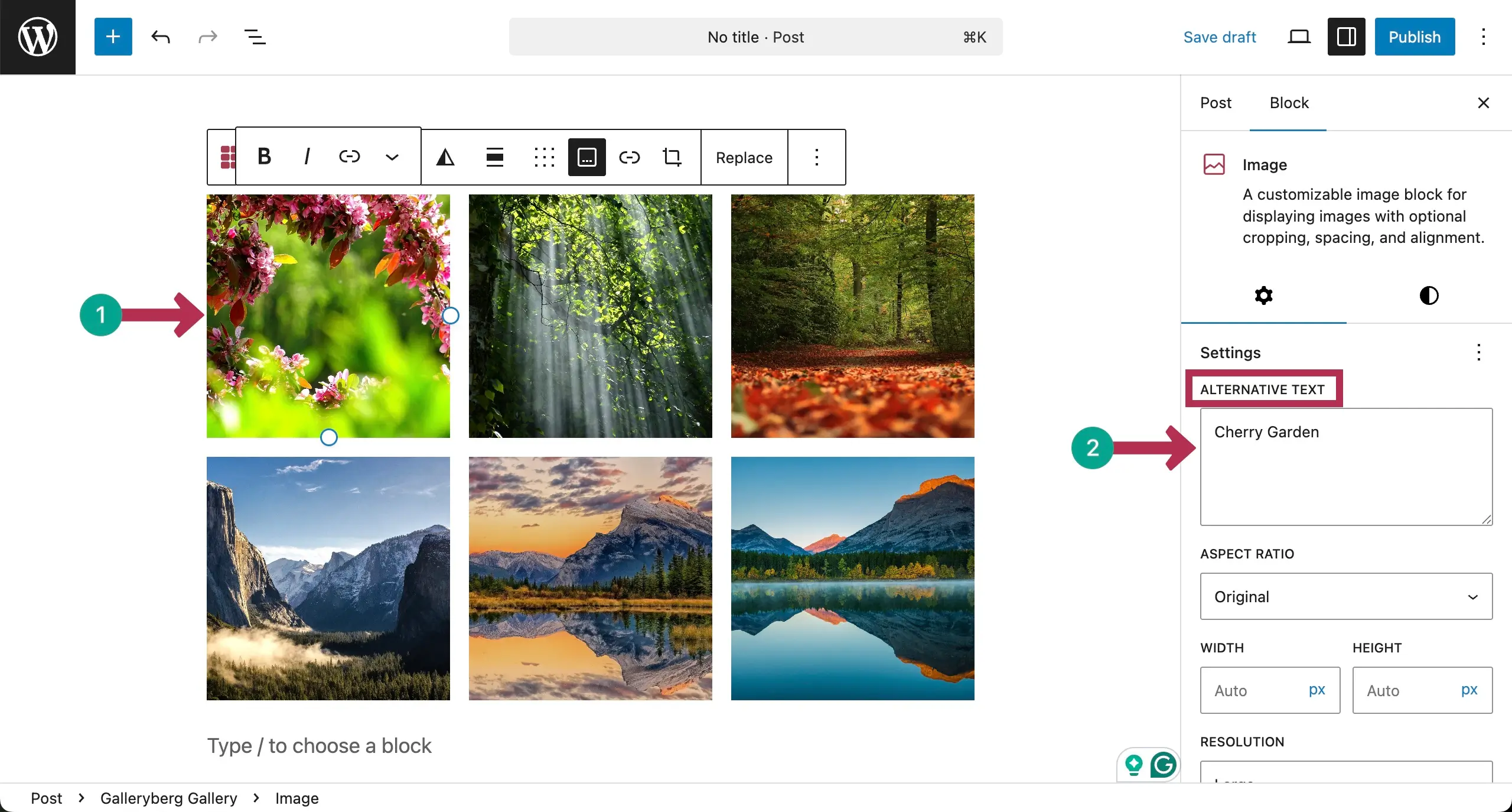Open the duotone filter options
This screenshot has width=1512, height=812.
pos(445,157)
